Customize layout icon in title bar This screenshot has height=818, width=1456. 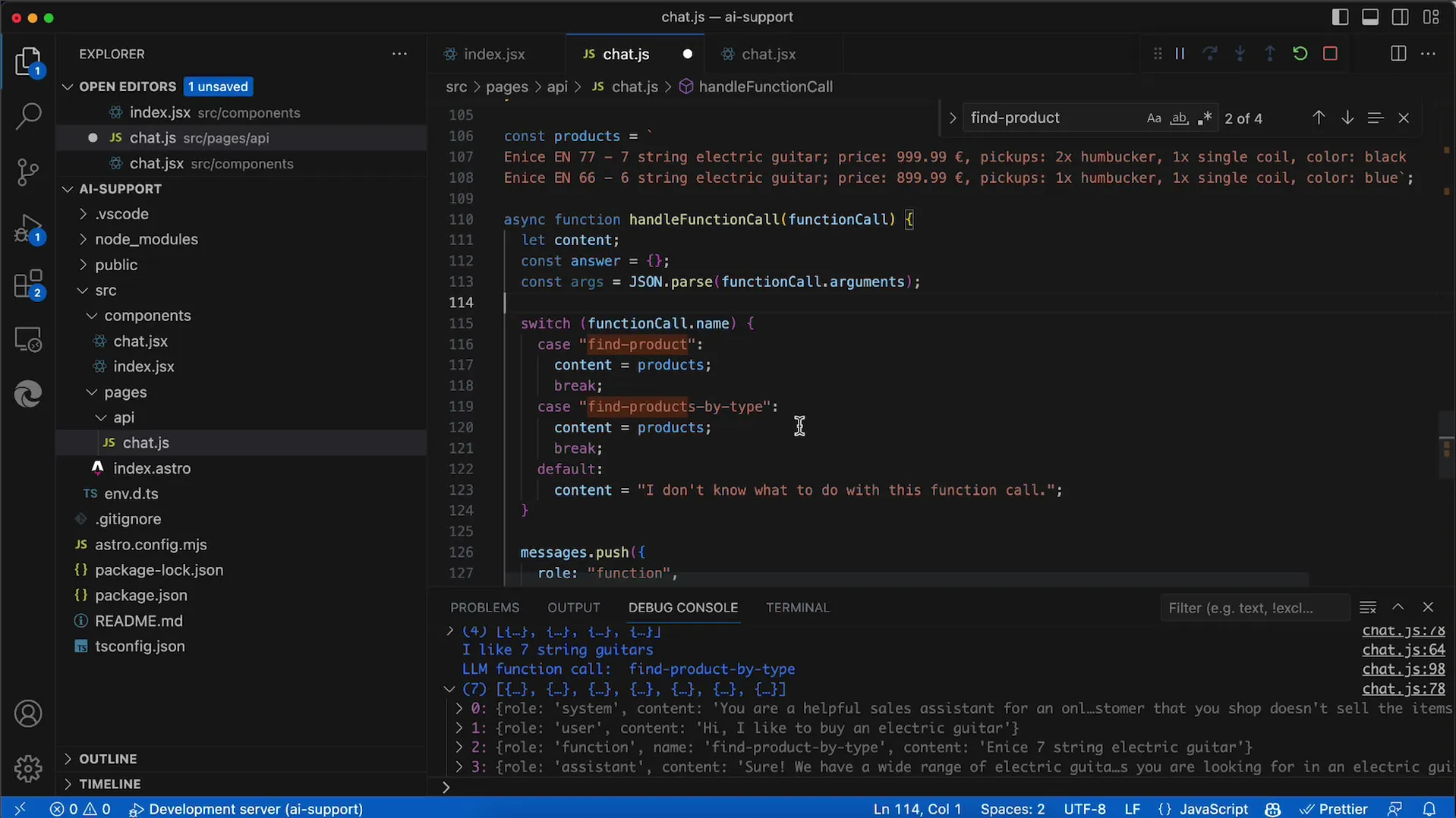pyautogui.click(x=1431, y=17)
